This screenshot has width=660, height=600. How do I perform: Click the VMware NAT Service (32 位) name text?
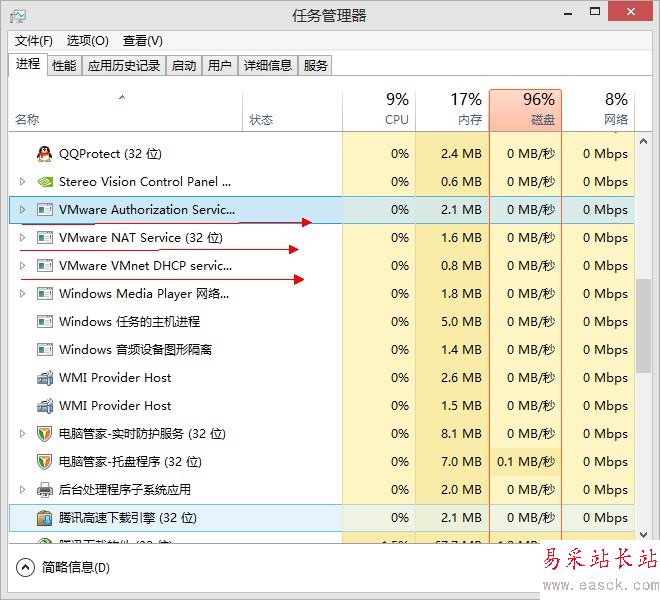[141, 238]
